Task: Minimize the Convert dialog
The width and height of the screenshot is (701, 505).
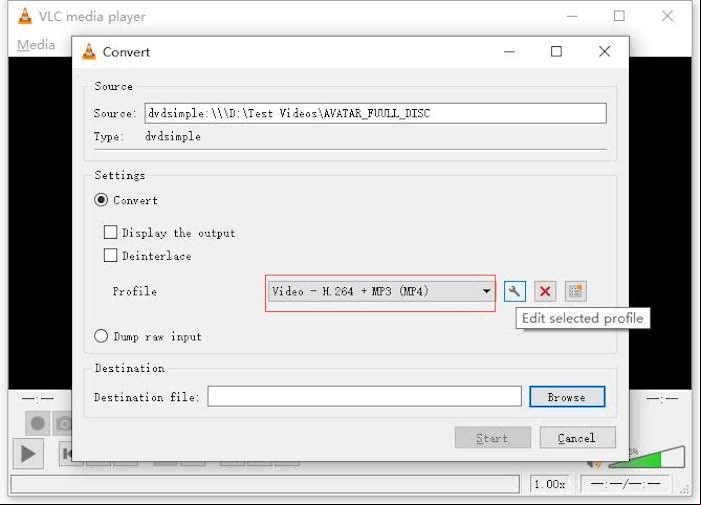Action: click(509, 51)
